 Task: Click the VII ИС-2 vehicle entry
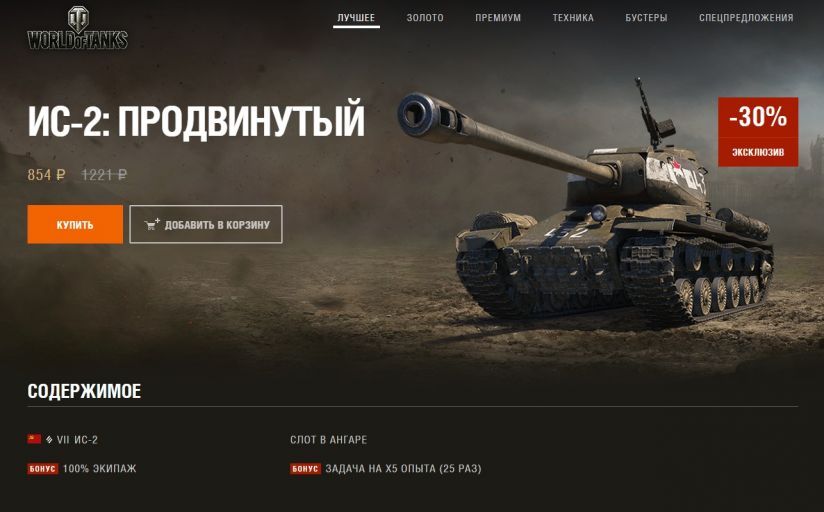click(x=63, y=439)
